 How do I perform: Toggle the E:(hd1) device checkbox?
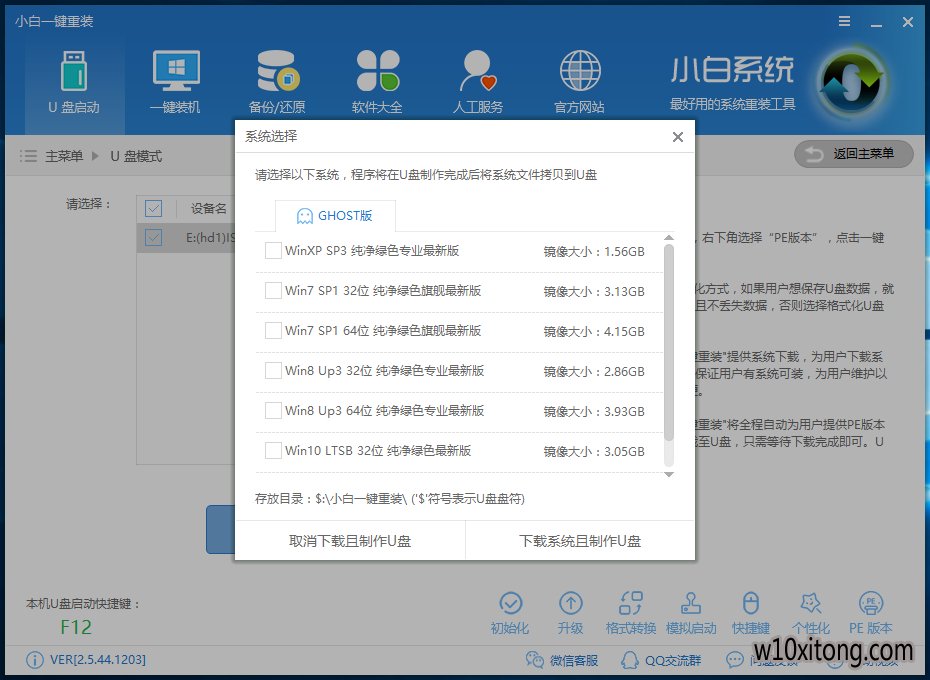pyautogui.click(x=154, y=238)
